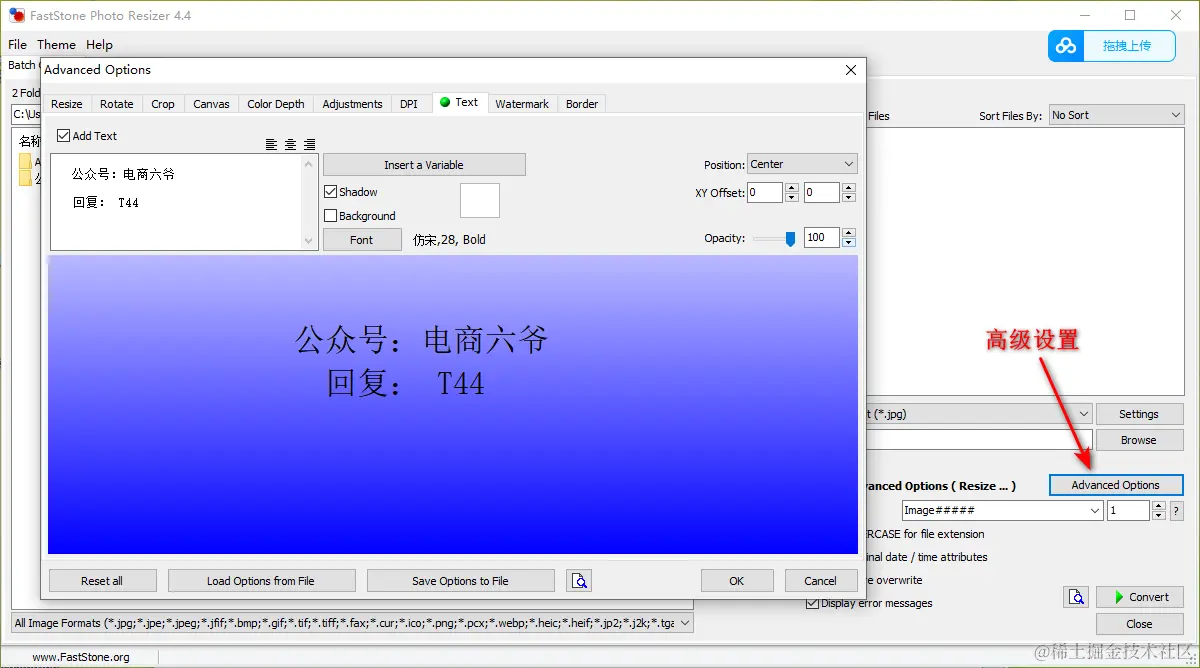Click the Opacity slider handle
The height and width of the screenshot is (668, 1200).
[x=790, y=238]
